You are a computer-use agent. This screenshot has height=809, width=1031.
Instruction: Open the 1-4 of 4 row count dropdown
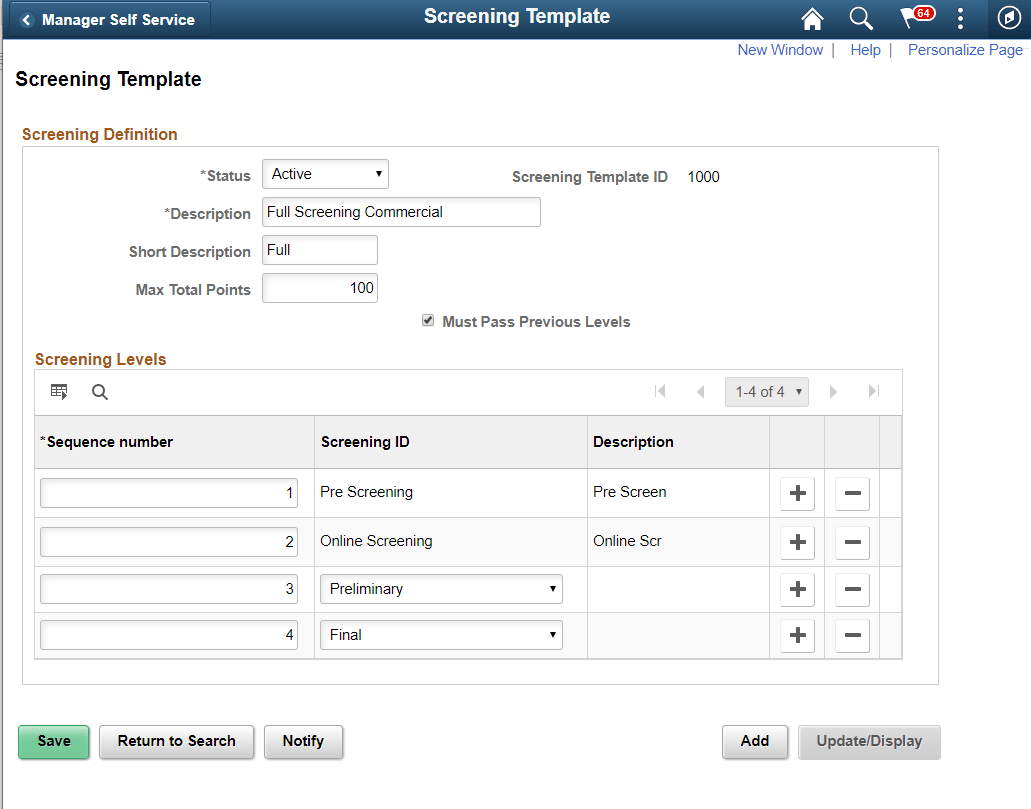tap(767, 391)
